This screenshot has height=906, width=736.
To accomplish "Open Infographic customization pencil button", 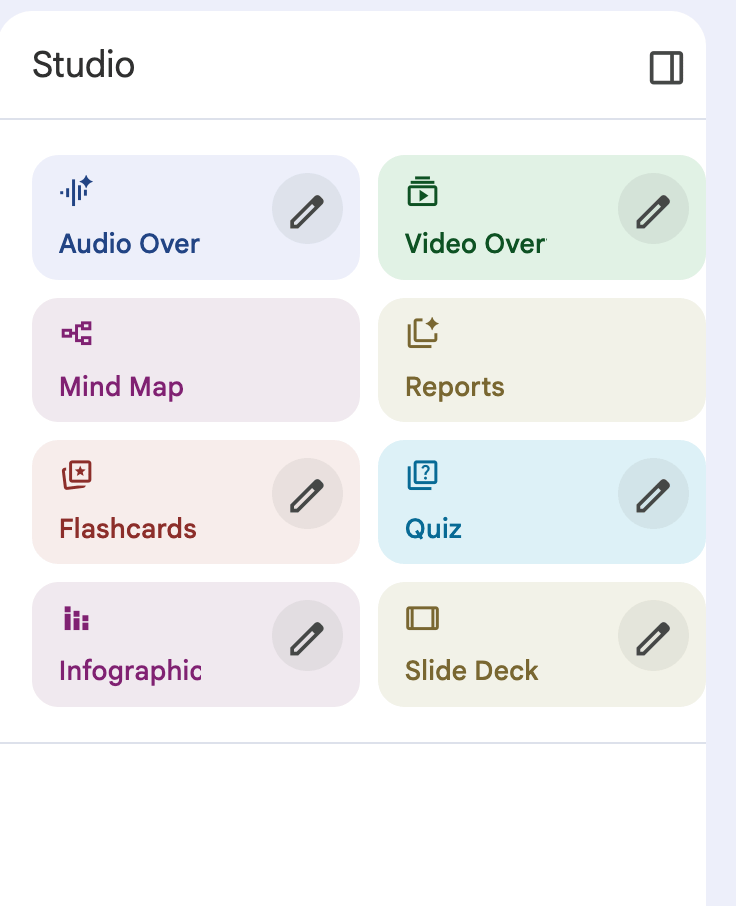I will pos(307,636).
